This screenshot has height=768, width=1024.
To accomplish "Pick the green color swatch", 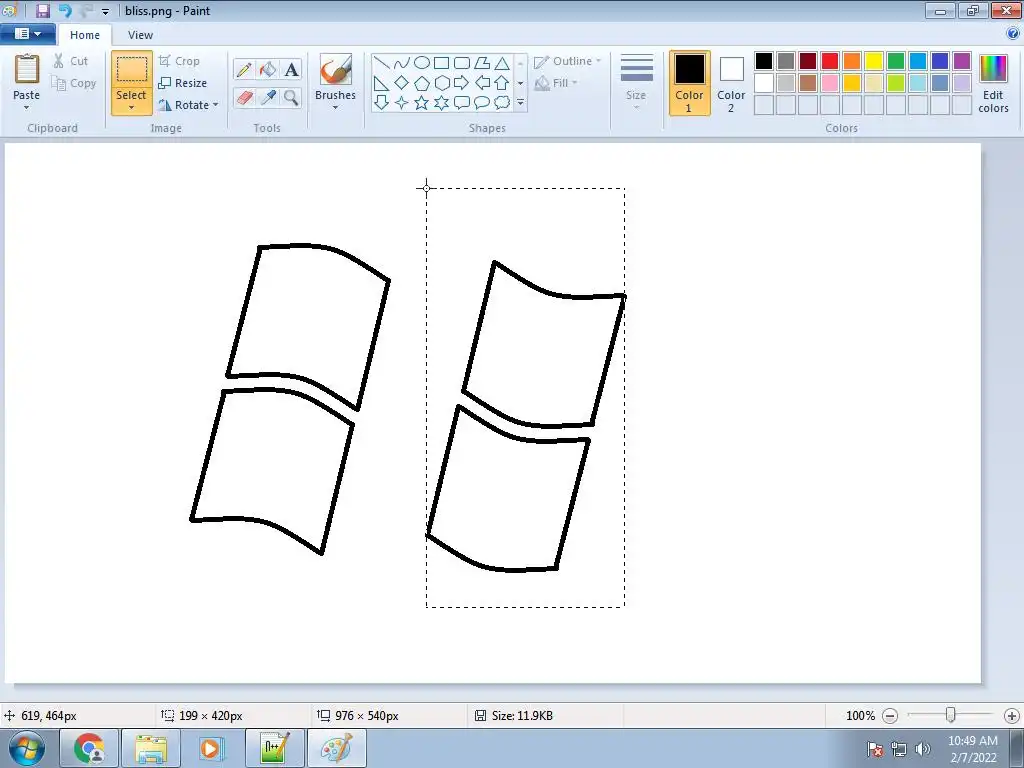I will click(896, 61).
